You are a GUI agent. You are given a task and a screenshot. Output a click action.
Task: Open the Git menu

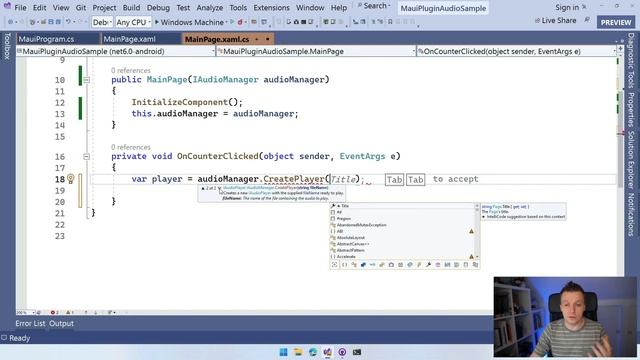[81, 7]
